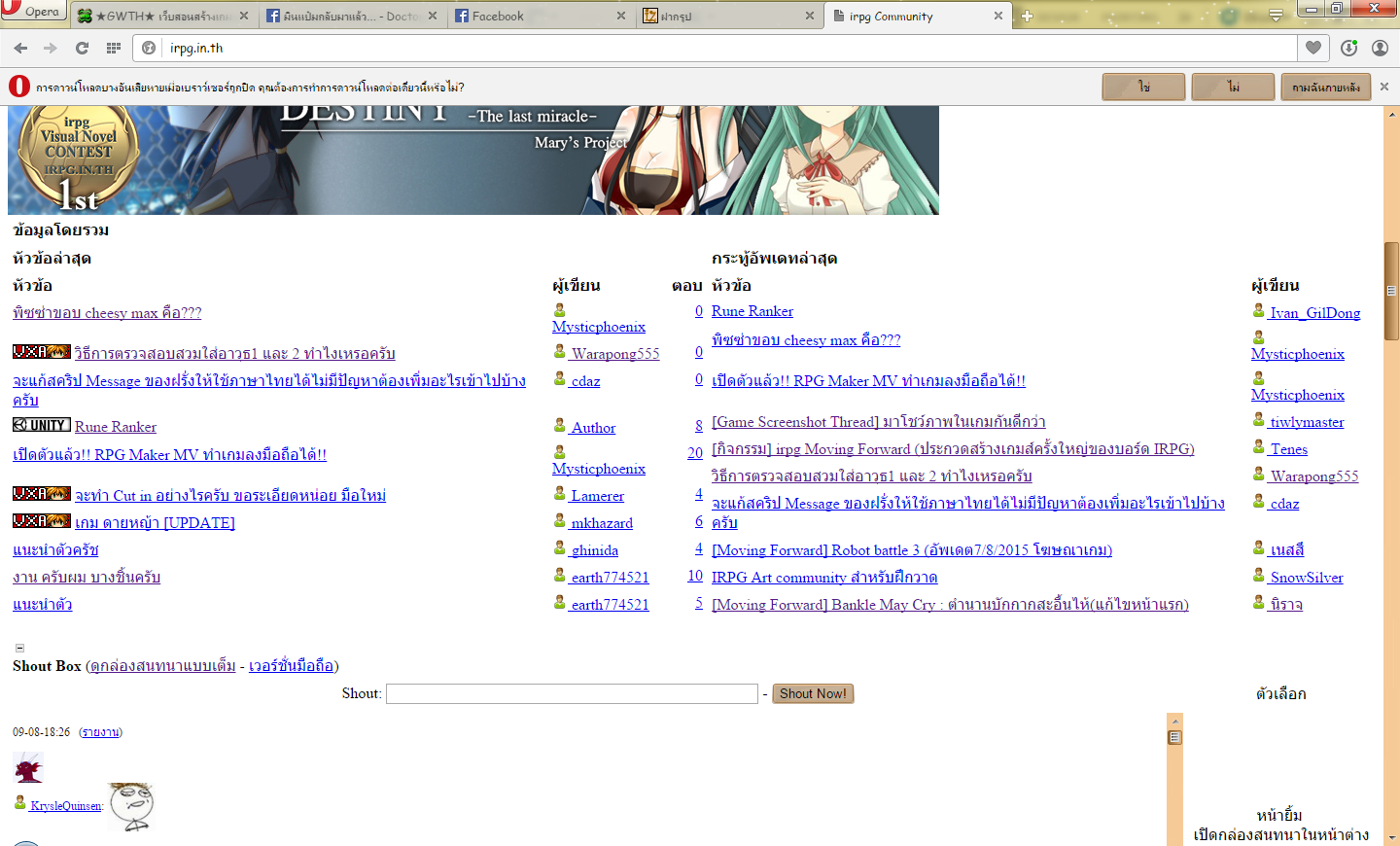Viewport: 1400px width, 846px height.
Task: Click the user icon beside Lamerer
Action: pyautogui.click(x=559, y=493)
